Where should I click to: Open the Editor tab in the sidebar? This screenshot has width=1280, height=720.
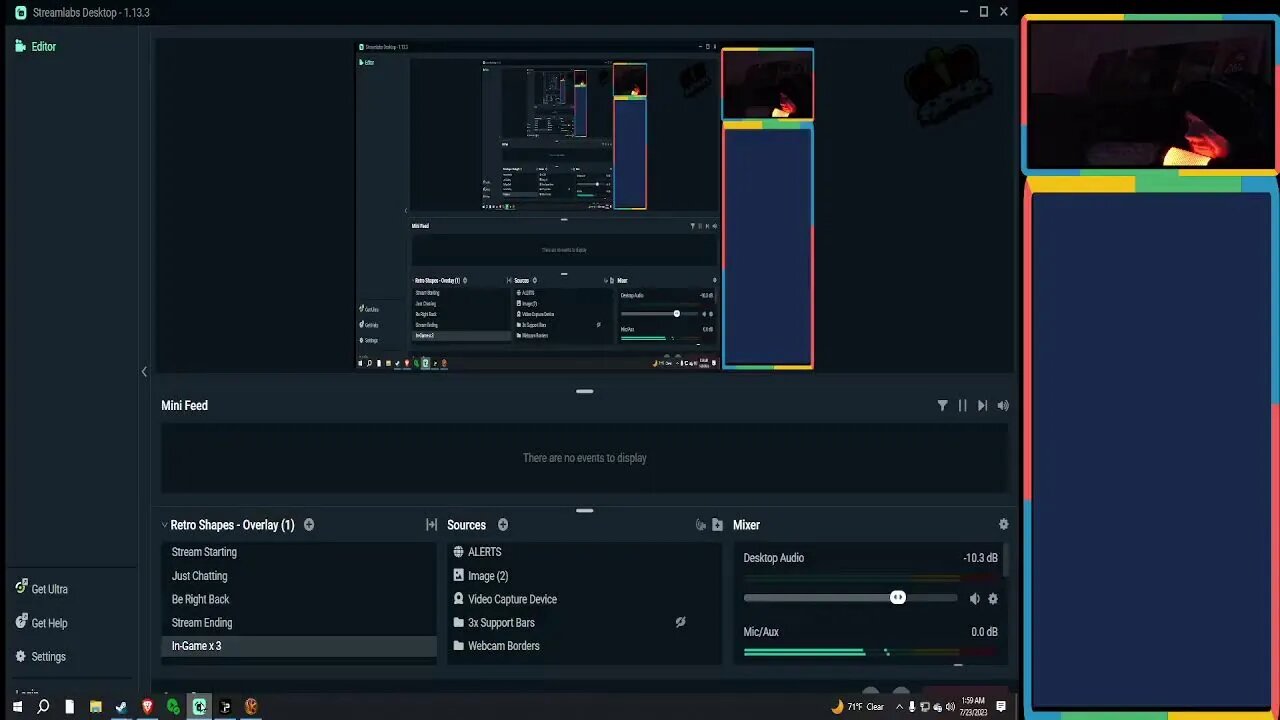coord(36,46)
